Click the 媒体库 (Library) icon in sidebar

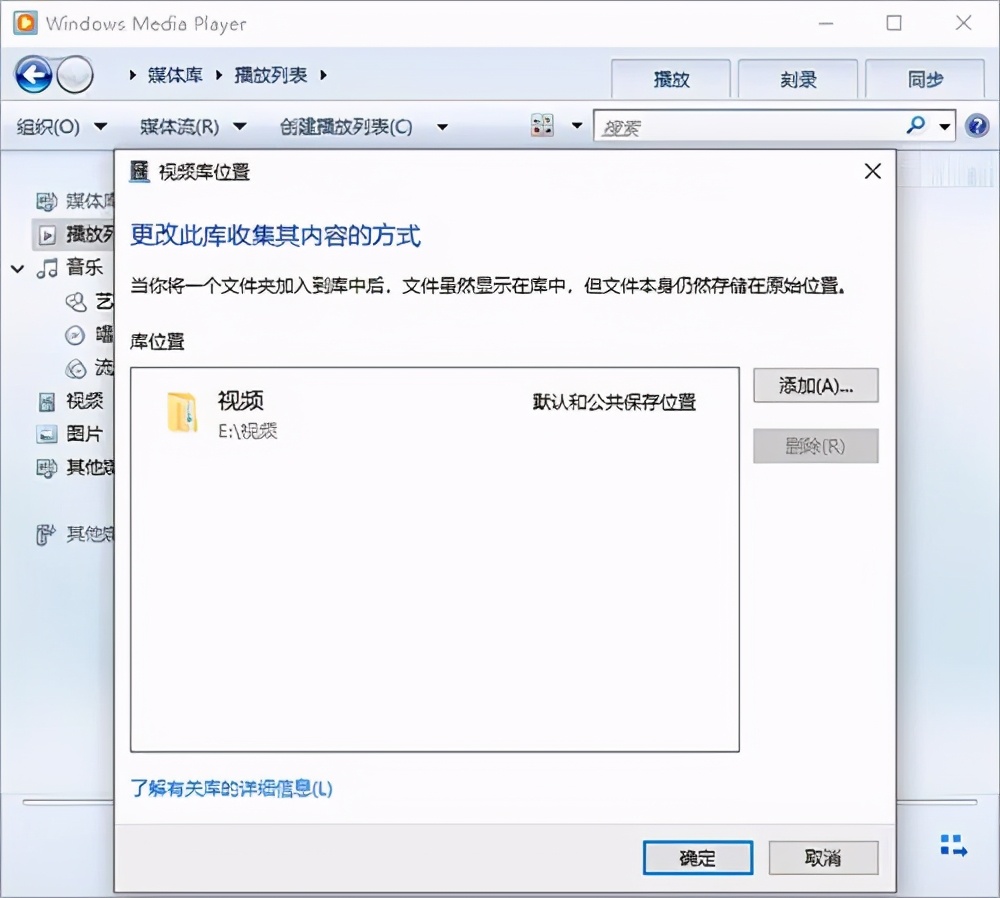pos(46,200)
